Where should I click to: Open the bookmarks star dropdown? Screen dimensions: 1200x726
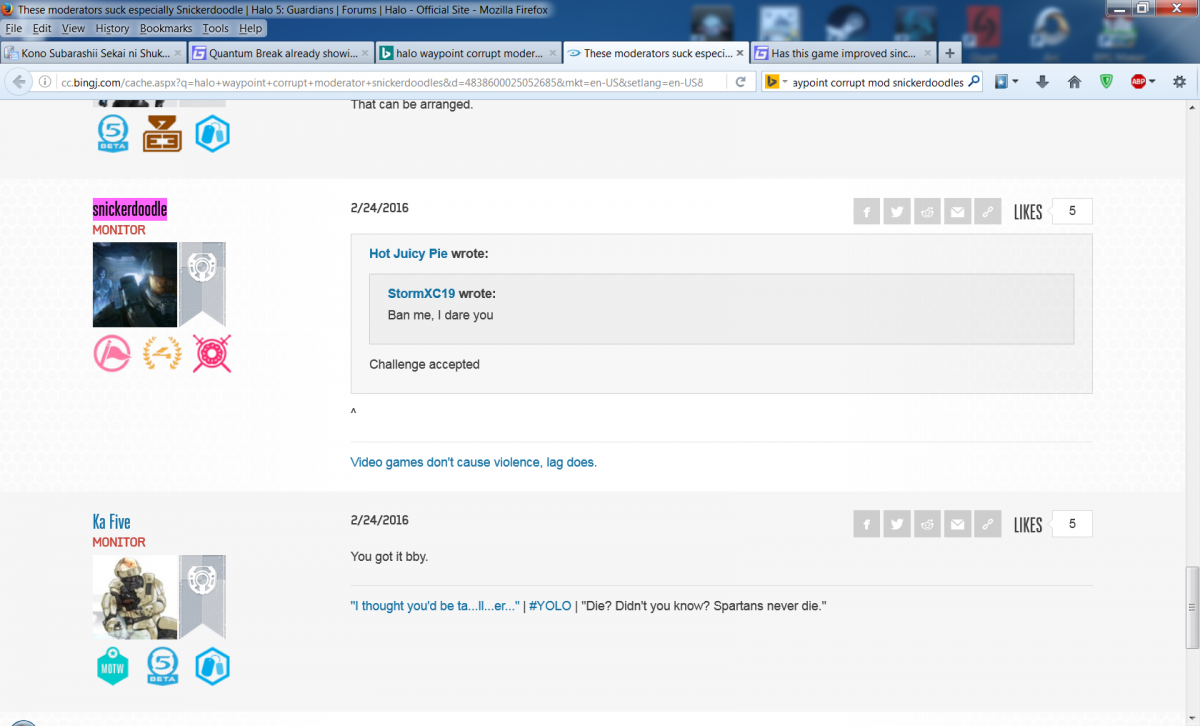tap(1016, 82)
